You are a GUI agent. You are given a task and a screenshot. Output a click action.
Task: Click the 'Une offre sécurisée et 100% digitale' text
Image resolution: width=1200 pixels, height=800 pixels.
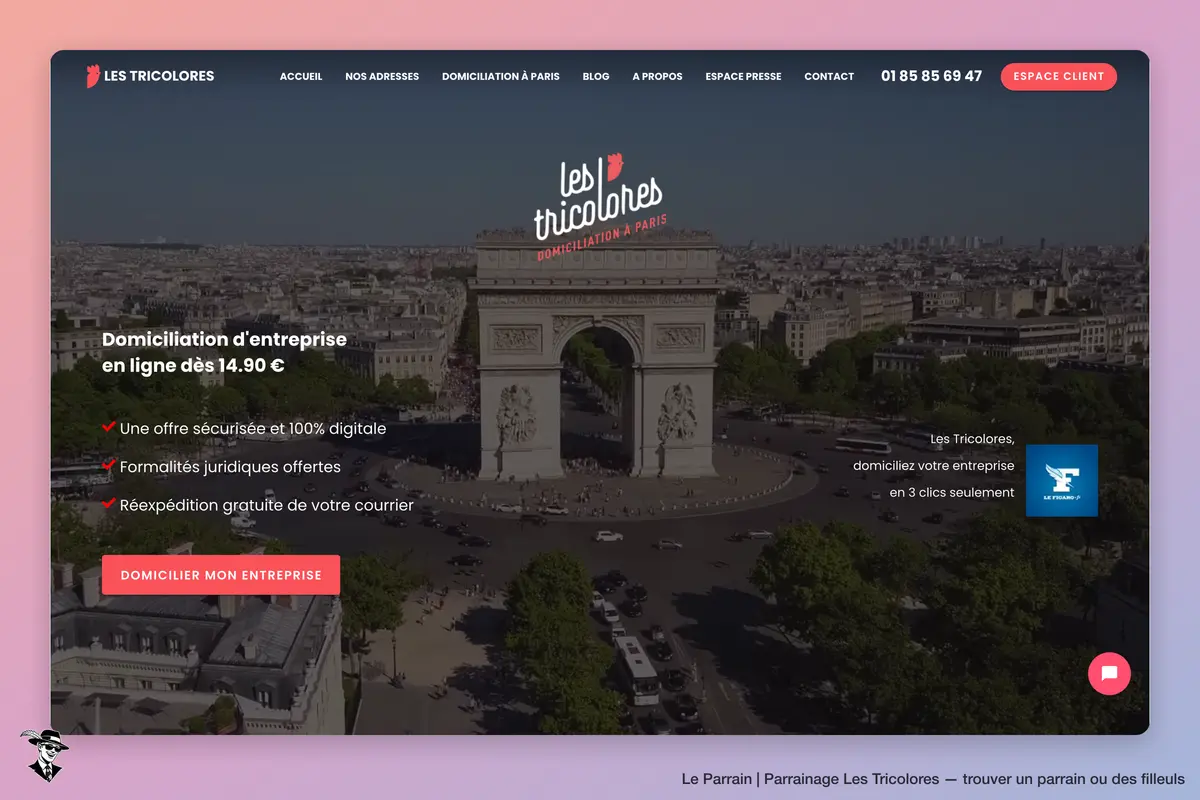pyautogui.click(x=253, y=428)
